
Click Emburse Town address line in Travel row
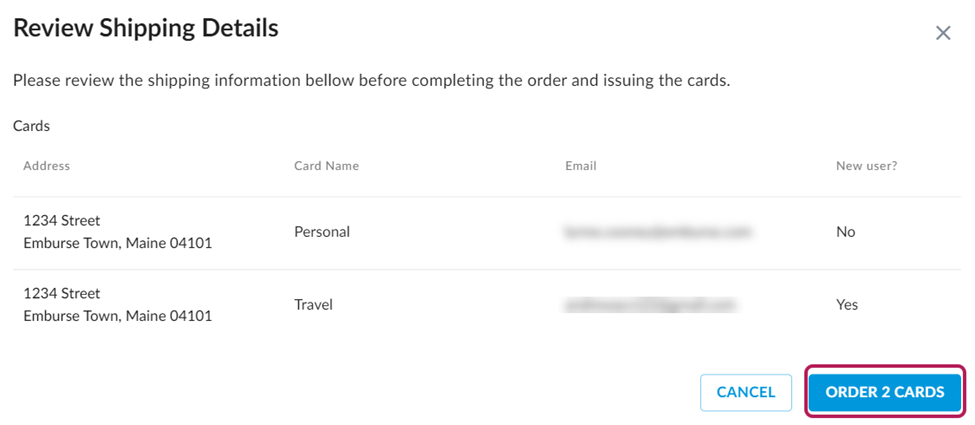pyautogui.click(x=118, y=316)
